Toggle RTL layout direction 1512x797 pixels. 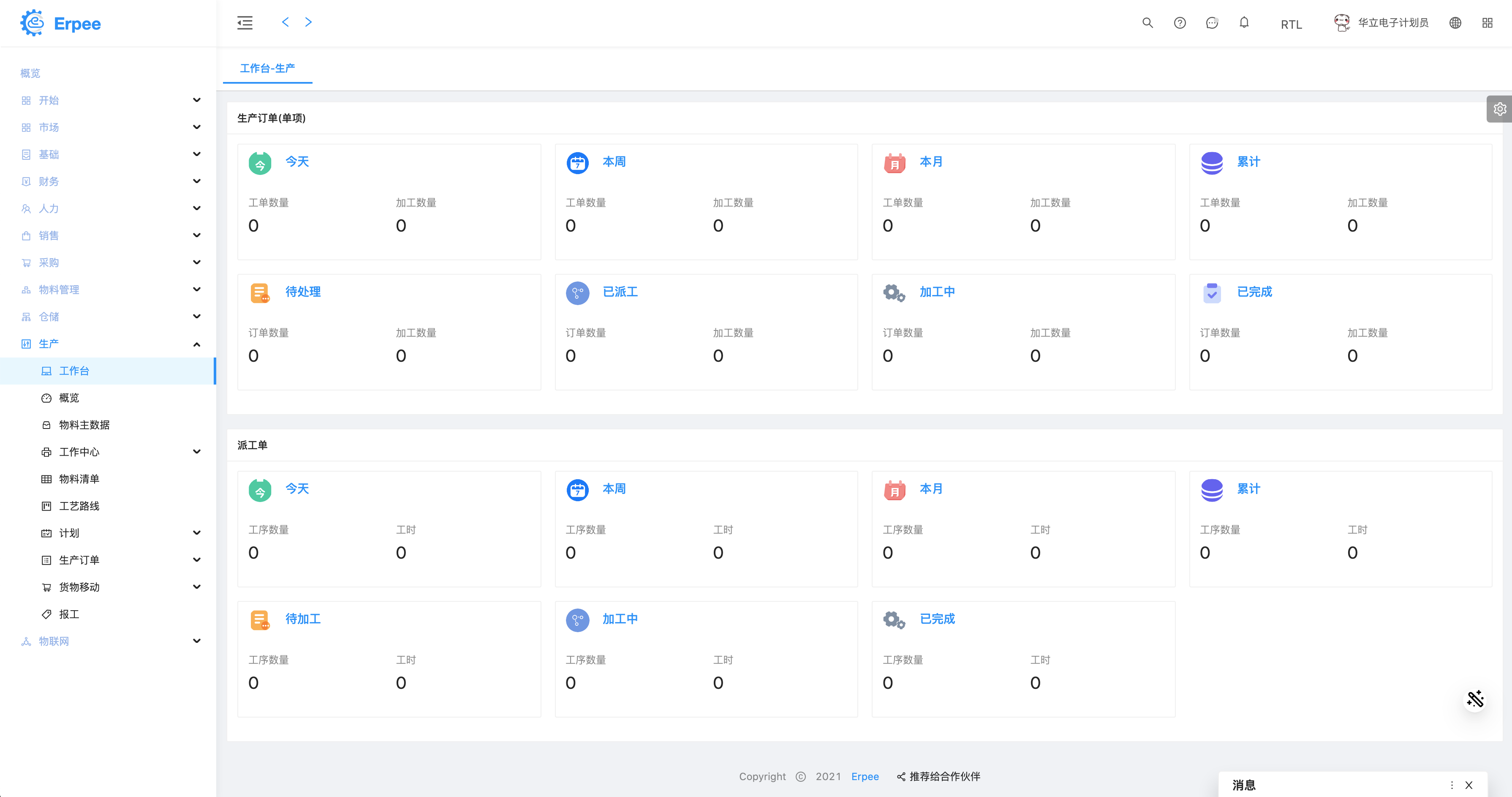(x=1291, y=25)
